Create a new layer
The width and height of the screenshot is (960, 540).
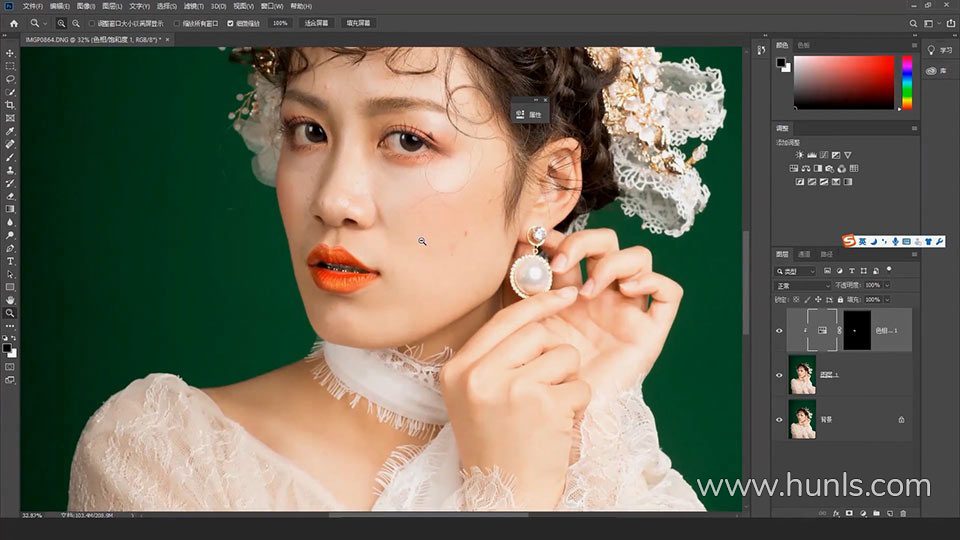click(890, 513)
